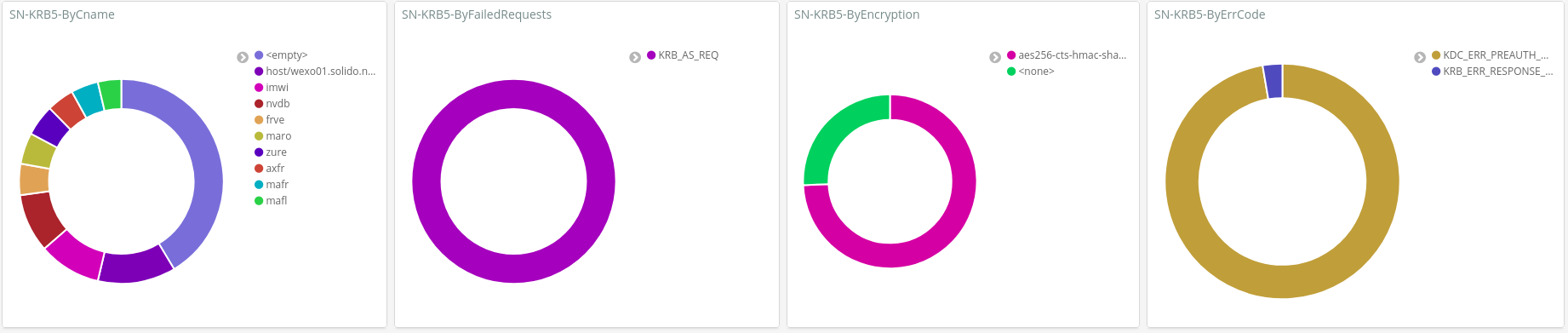Toggle the ByEncryption legend arrow
Viewport: 1568px width, 333px height.
pos(995,57)
